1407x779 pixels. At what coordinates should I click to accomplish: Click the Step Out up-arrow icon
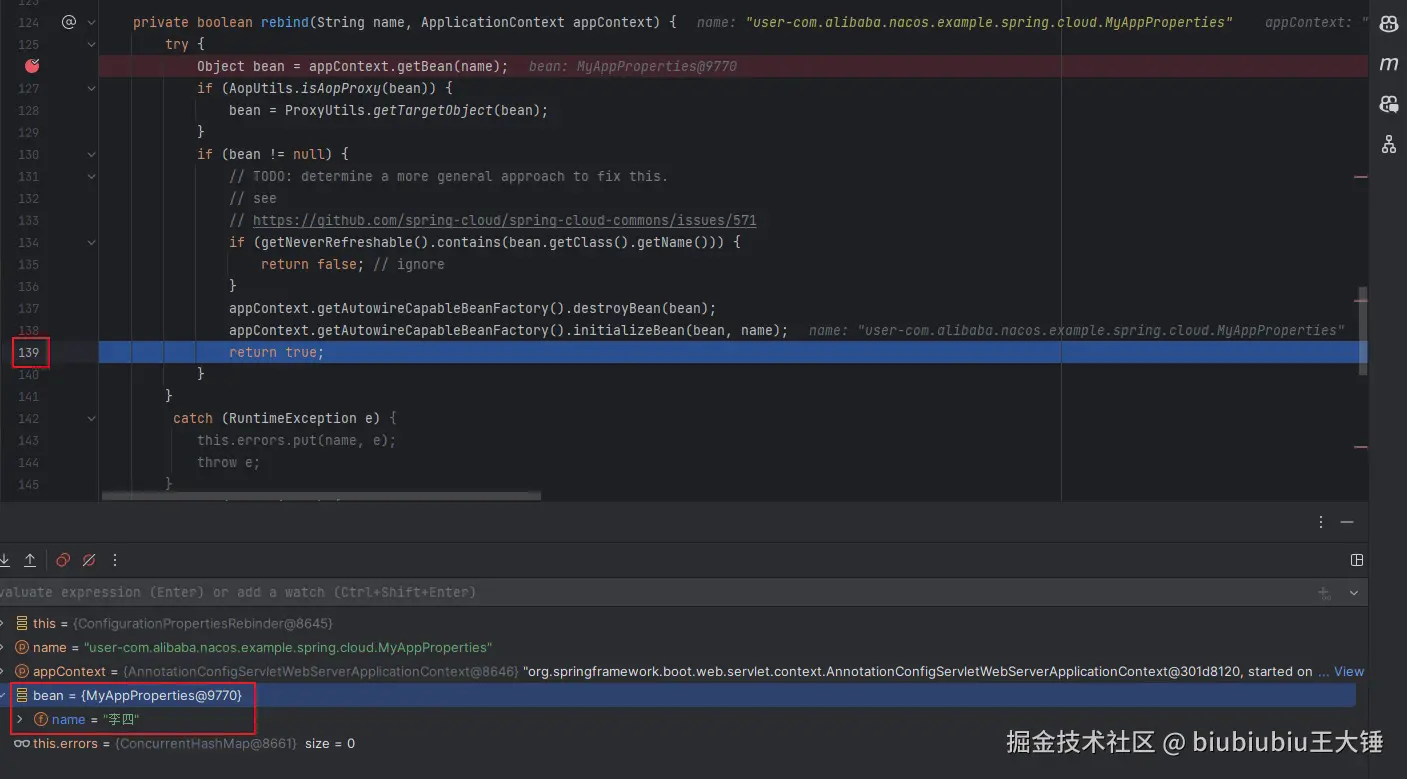30,560
